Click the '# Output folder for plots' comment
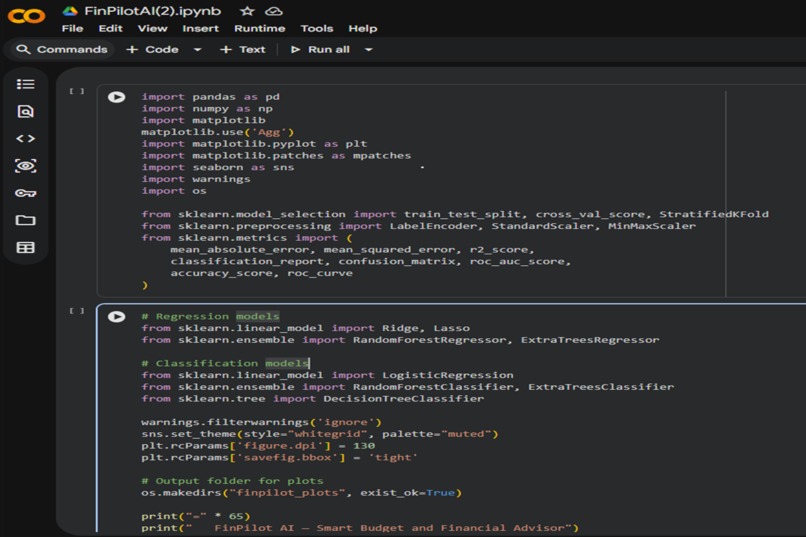 pos(232,480)
